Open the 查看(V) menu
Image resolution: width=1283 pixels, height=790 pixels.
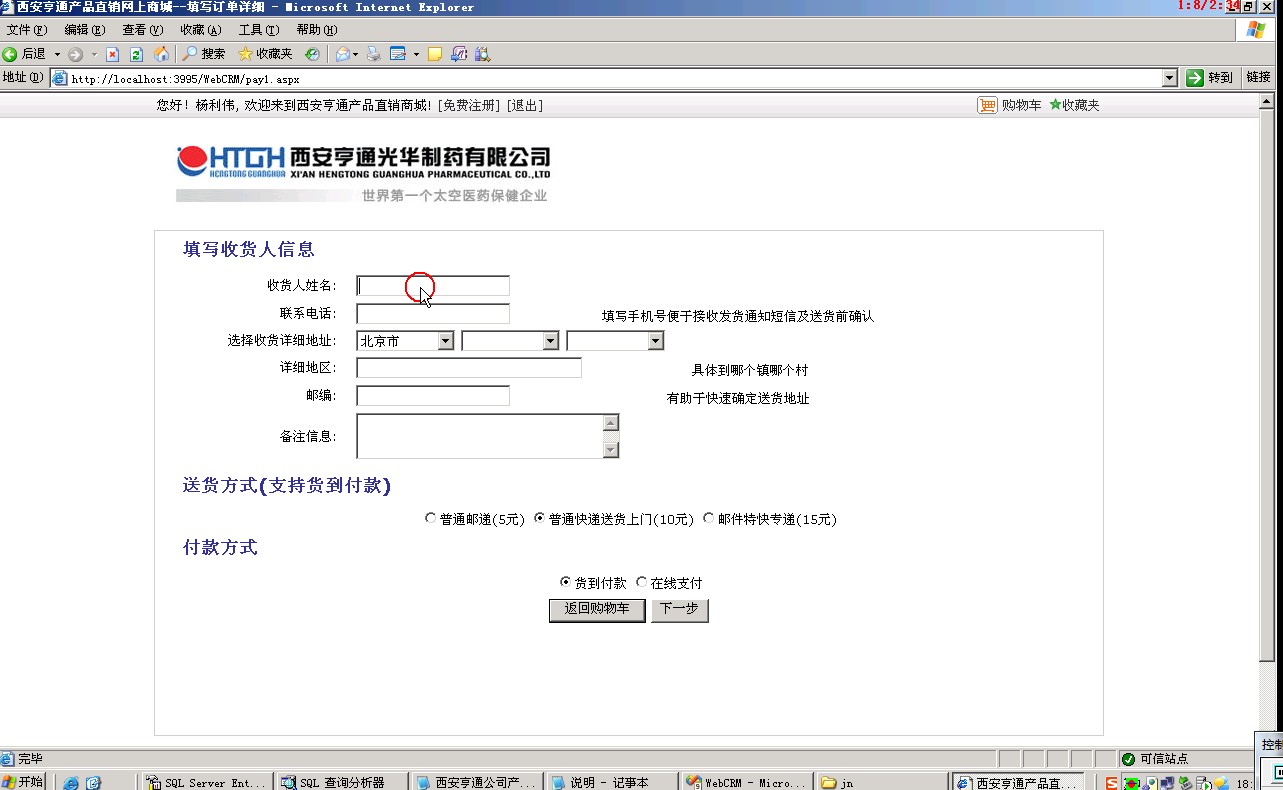coord(143,30)
